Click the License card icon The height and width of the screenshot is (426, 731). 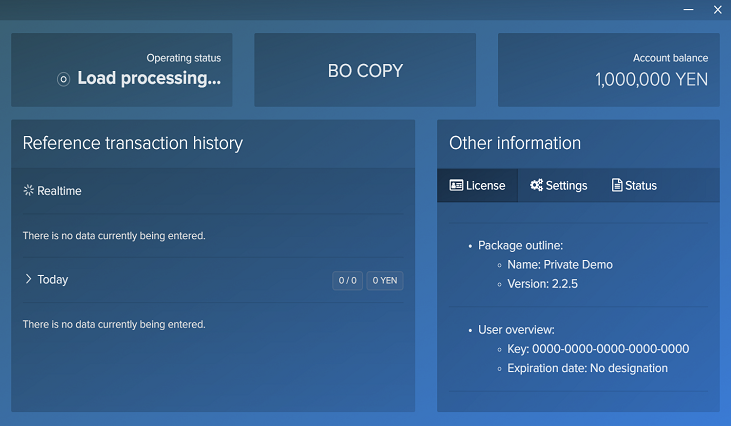click(x=456, y=185)
